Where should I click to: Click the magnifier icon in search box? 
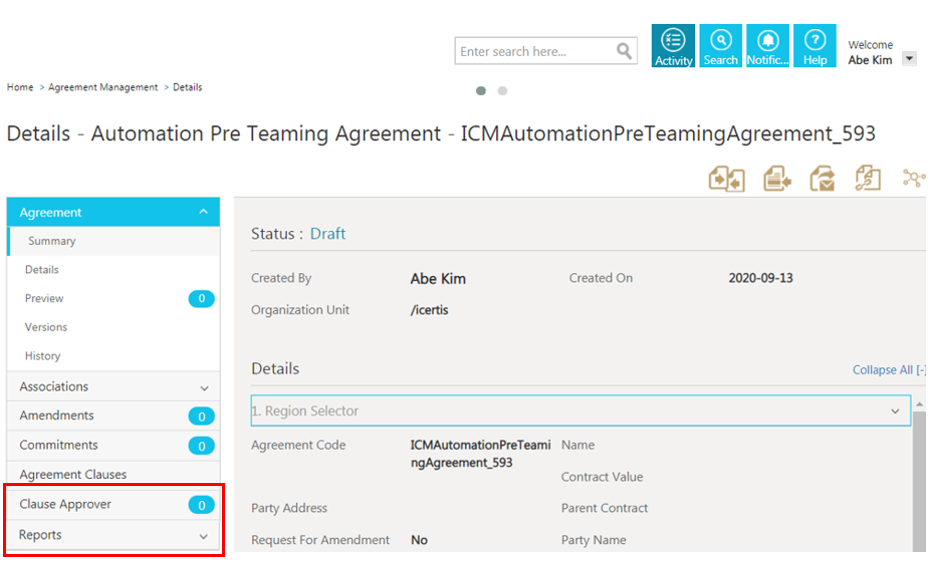[624, 51]
